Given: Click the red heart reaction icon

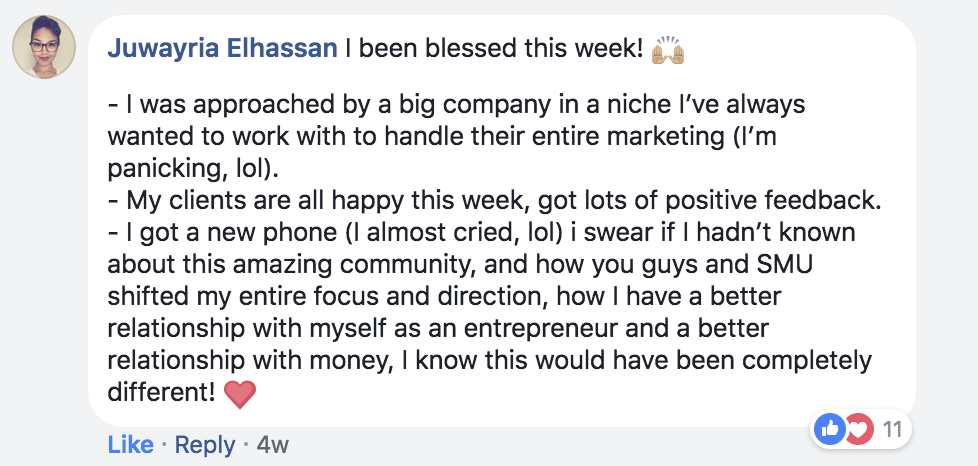Looking at the screenshot, I should pos(857,431).
